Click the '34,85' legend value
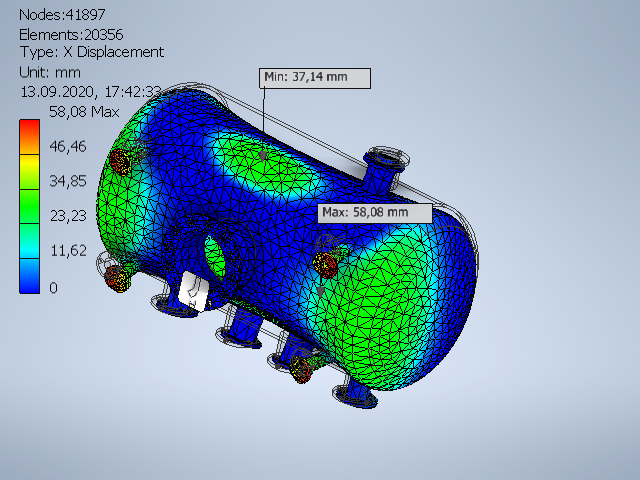Viewport: 640px width, 480px height. [x=68, y=181]
